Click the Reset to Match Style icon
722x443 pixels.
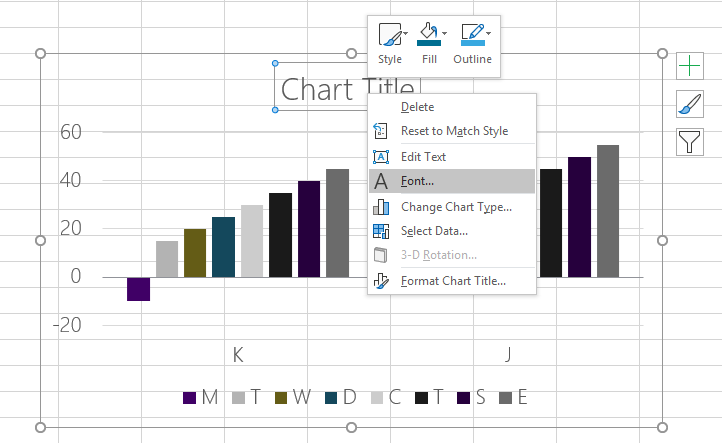pyautogui.click(x=380, y=131)
